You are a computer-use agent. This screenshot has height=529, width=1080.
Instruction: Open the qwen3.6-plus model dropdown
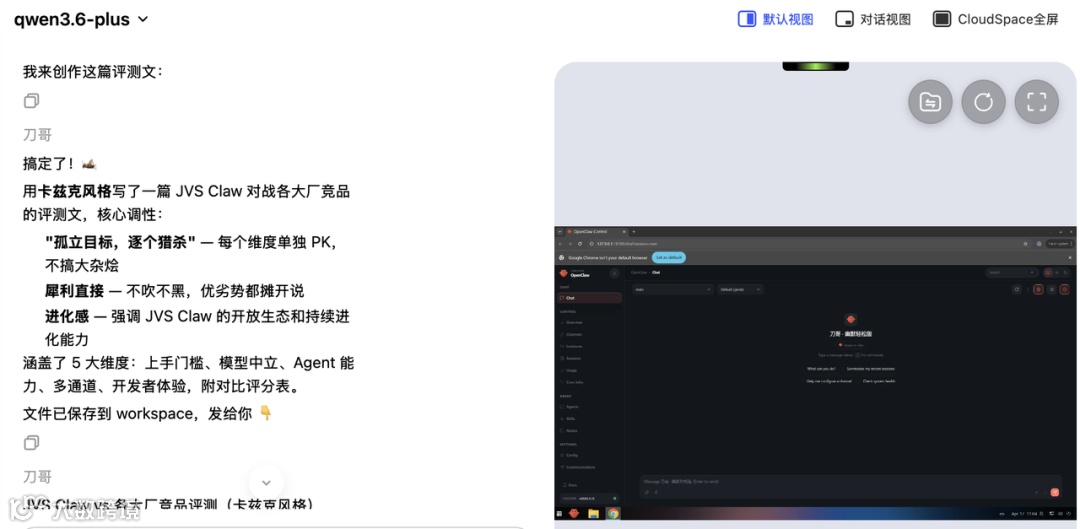81,19
